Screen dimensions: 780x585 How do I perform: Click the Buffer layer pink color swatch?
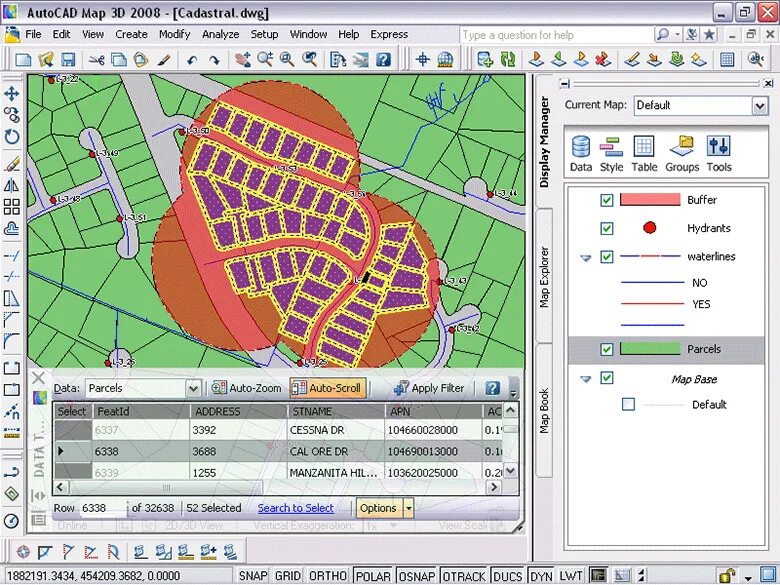650,200
